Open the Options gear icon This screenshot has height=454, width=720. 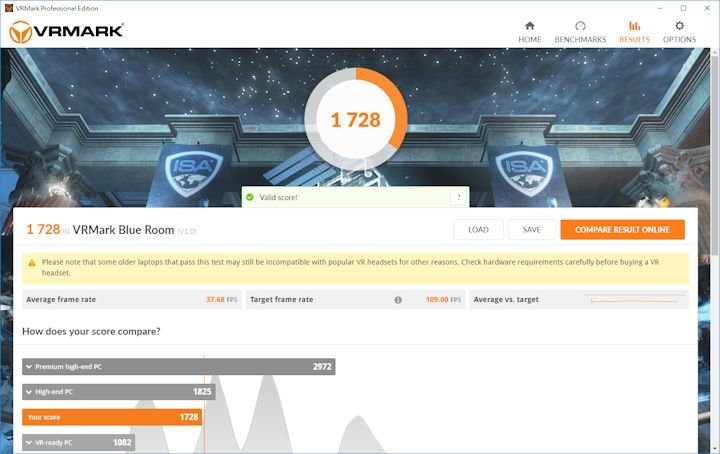click(x=679, y=26)
